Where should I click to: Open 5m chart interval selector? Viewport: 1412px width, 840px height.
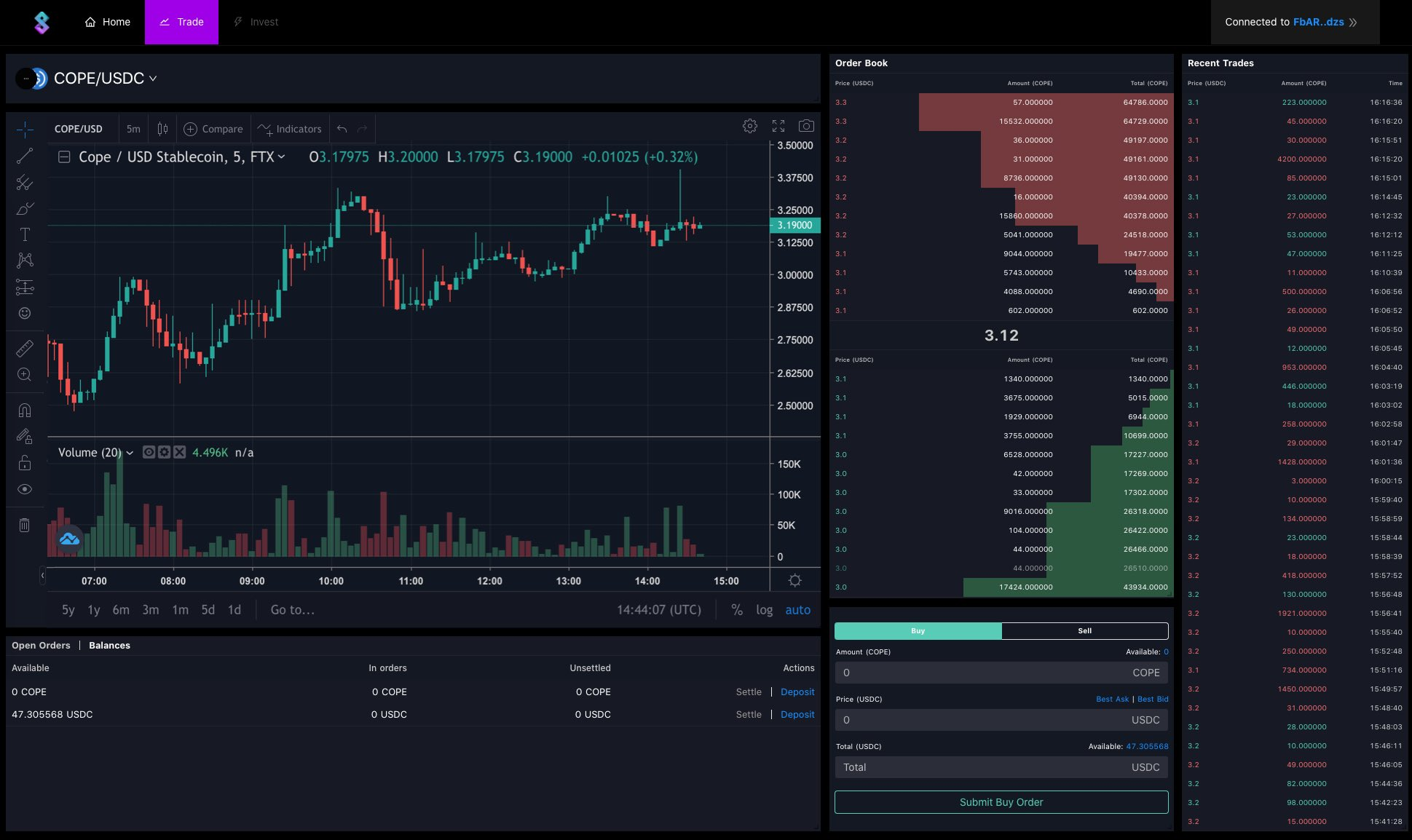tap(133, 129)
